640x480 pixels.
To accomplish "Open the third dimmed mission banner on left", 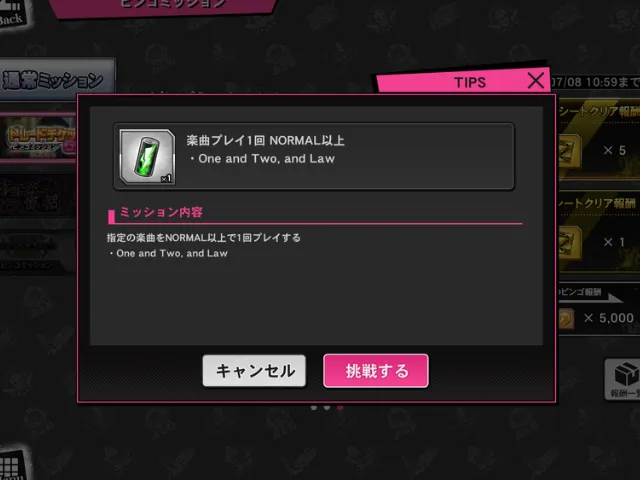I will pos(38,197).
